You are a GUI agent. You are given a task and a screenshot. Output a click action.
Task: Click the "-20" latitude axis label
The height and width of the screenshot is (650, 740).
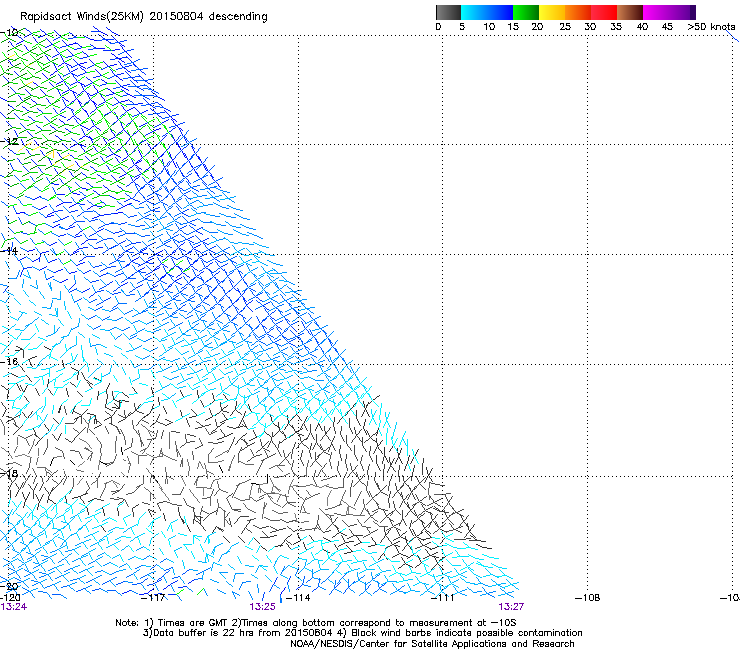10,587
